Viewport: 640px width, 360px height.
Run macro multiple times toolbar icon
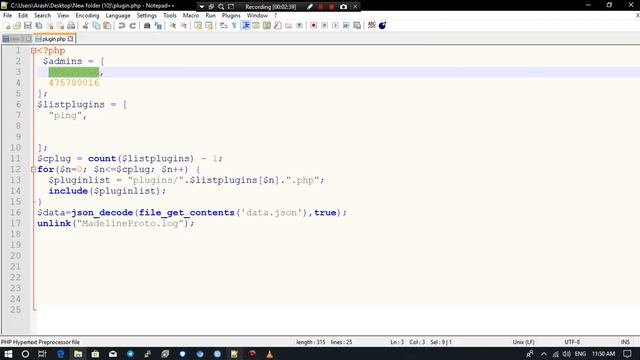point(346,26)
